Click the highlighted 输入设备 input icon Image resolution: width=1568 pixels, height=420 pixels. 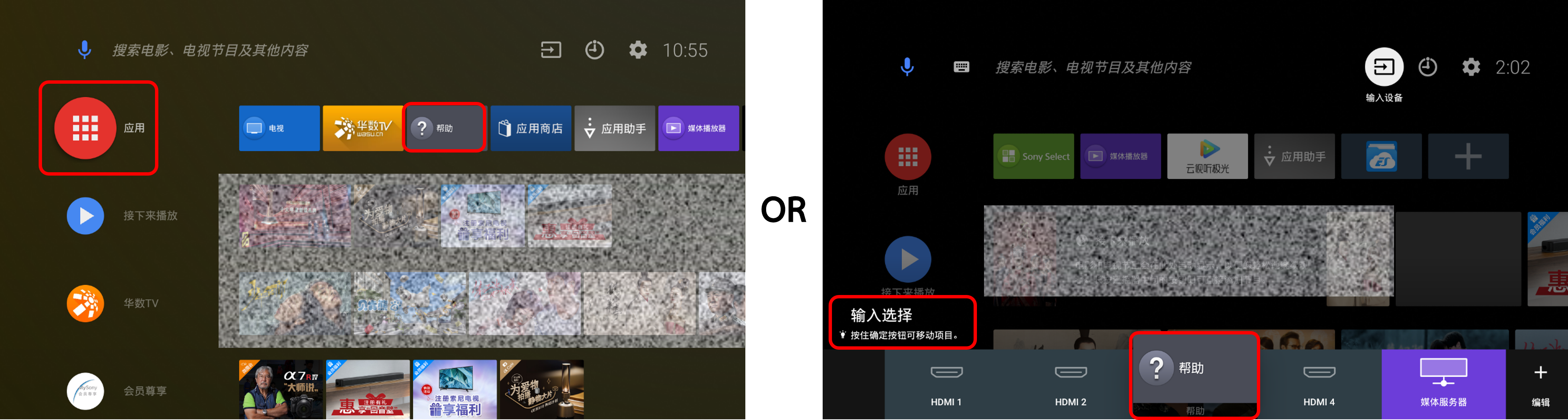pyautogui.click(x=1384, y=67)
